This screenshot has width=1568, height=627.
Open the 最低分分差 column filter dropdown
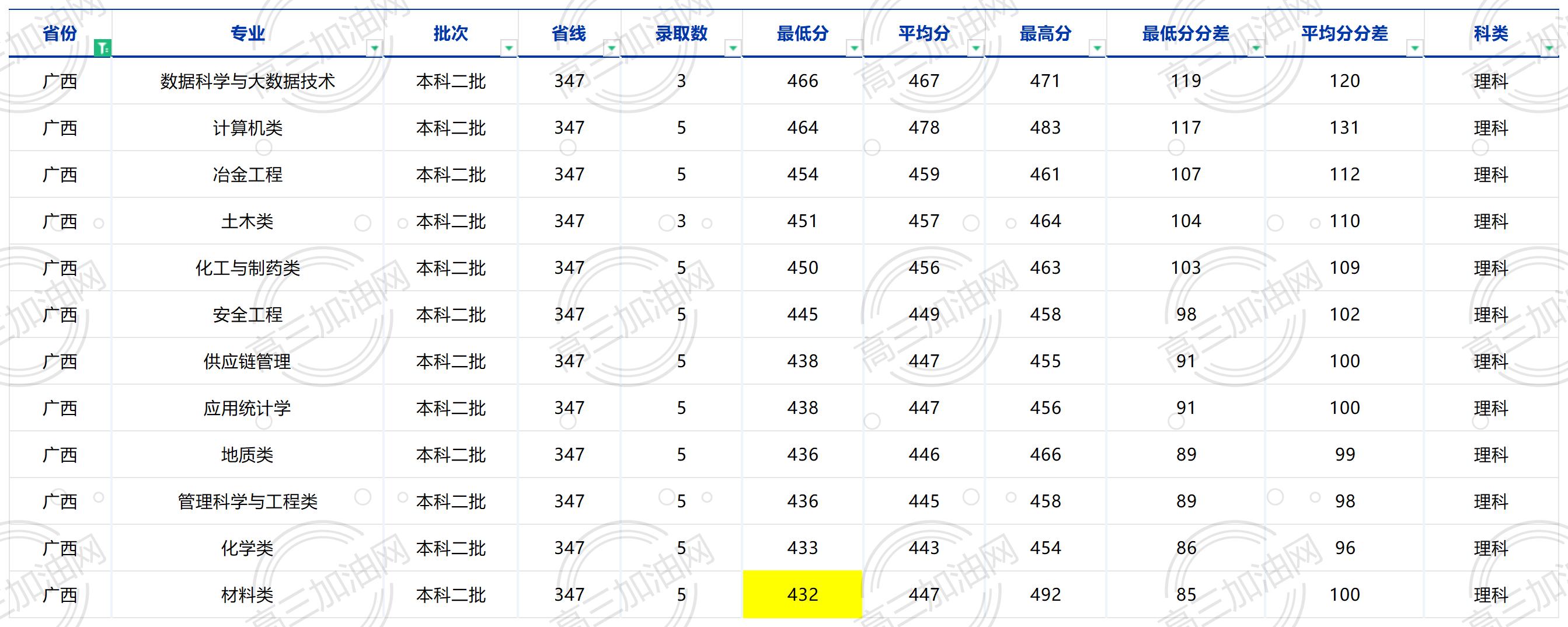pos(1256,47)
